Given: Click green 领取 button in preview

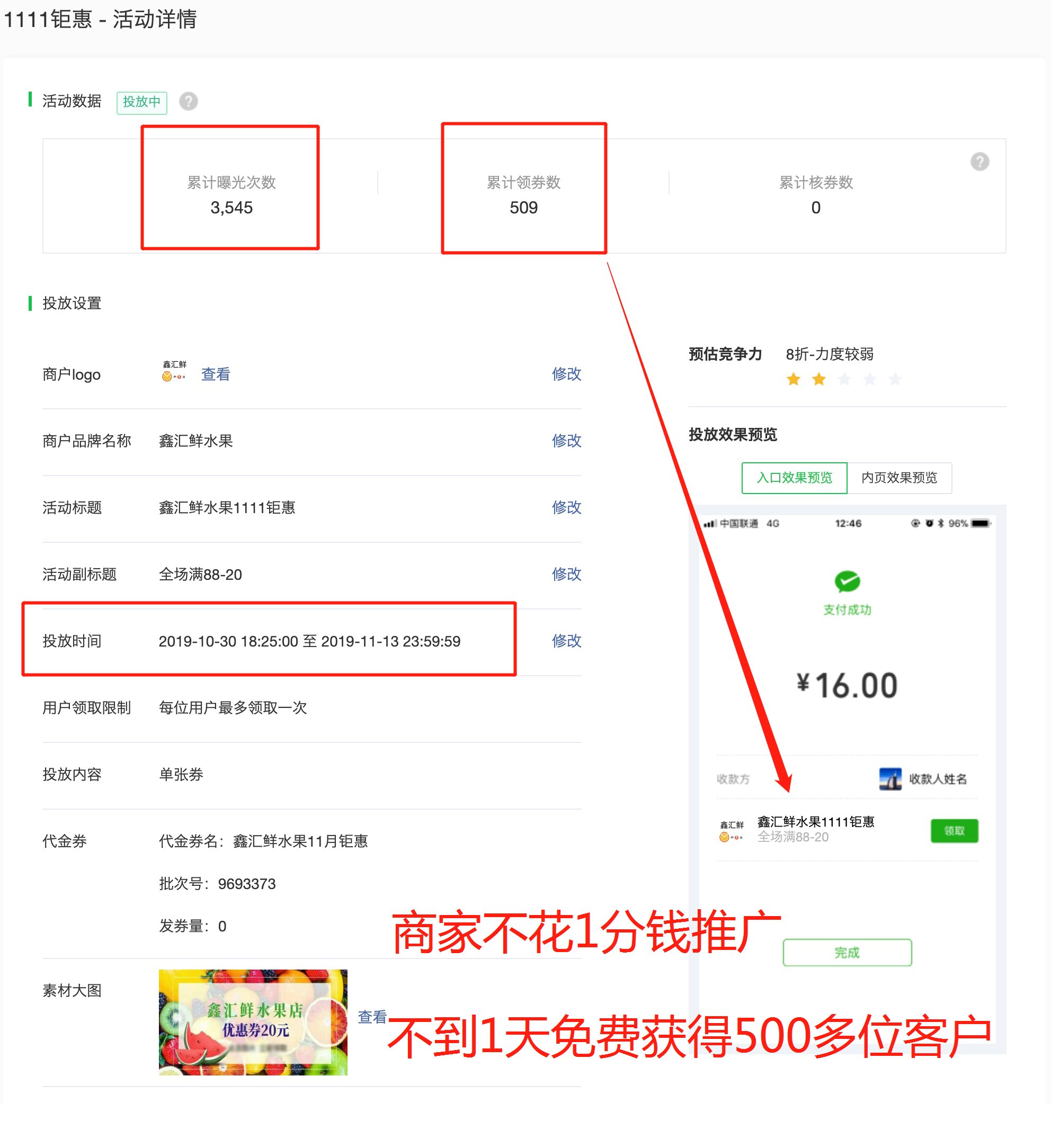Looking at the screenshot, I should click(x=954, y=830).
